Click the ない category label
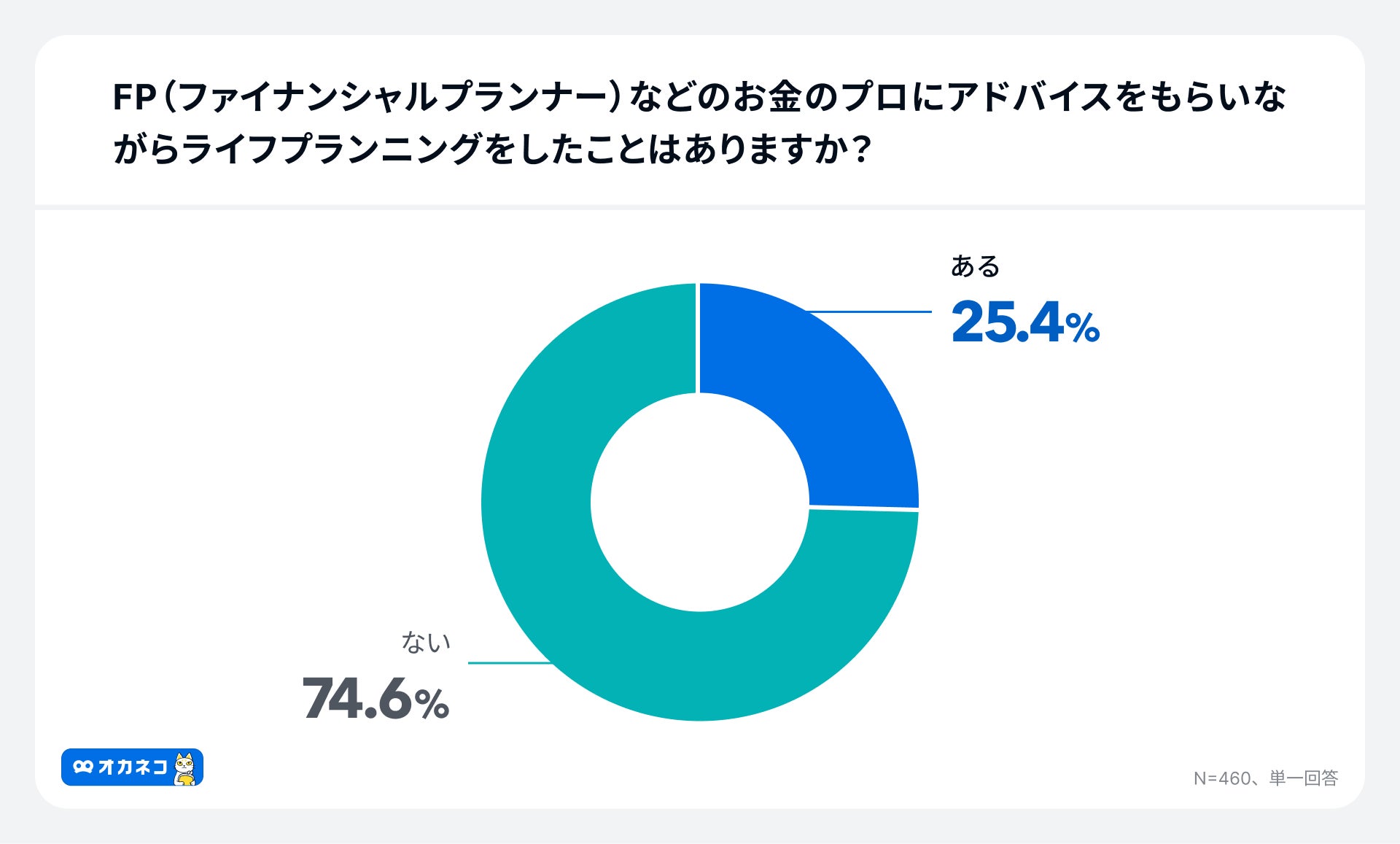Viewport: 1400px width, 844px height. [426, 642]
